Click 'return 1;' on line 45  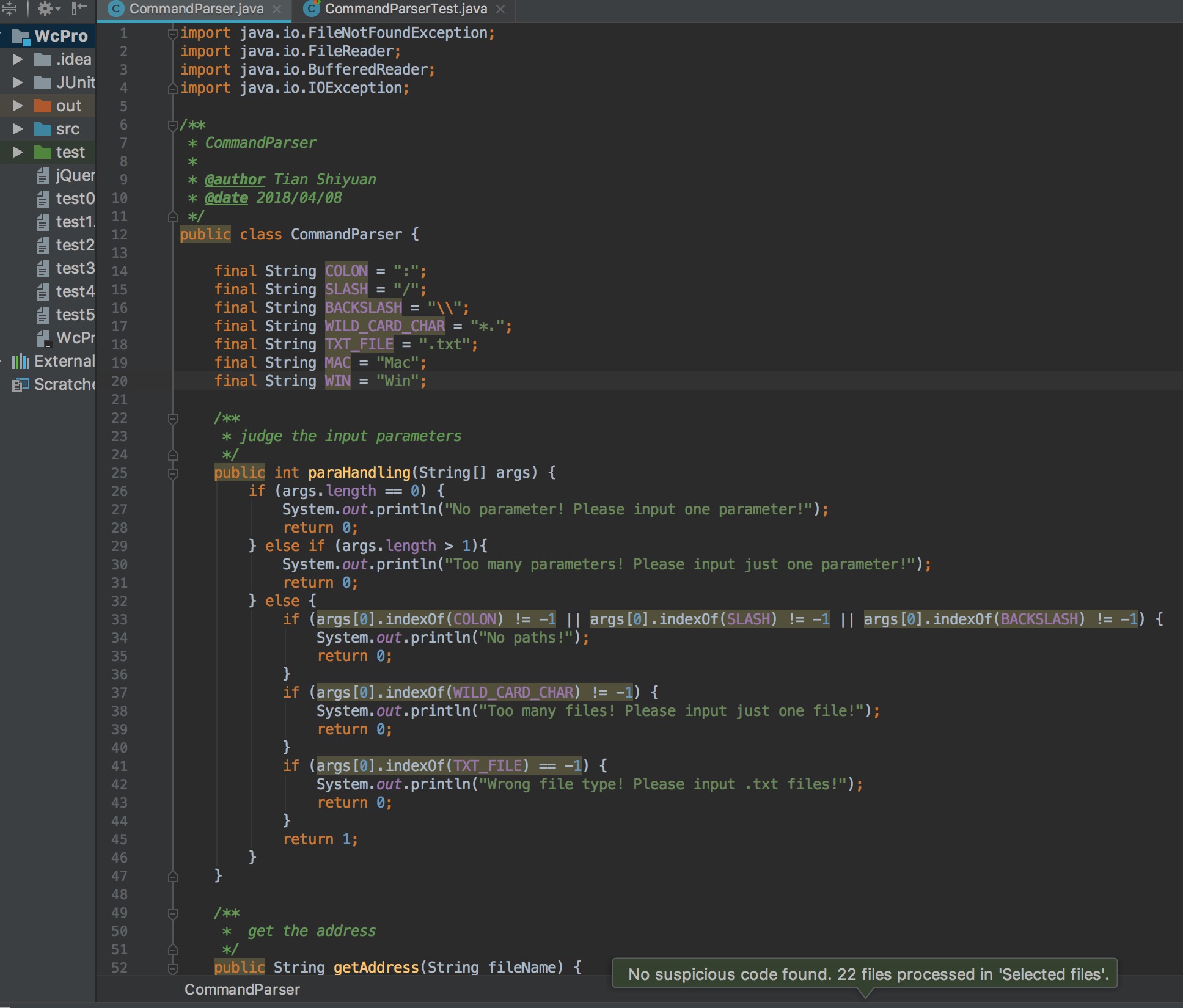coord(320,839)
